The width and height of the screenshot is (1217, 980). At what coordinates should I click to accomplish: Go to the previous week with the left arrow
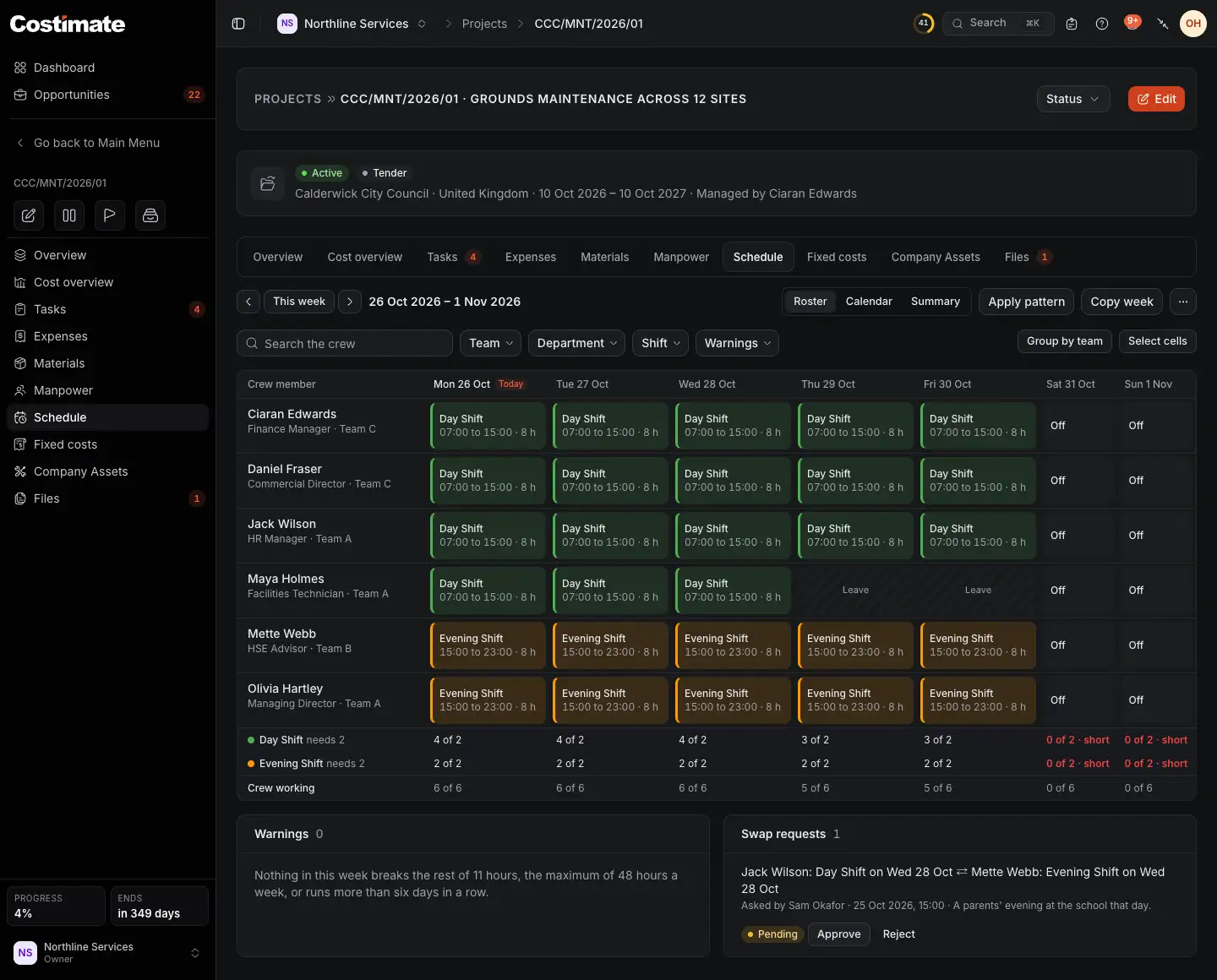pyautogui.click(x=248, y=302)
